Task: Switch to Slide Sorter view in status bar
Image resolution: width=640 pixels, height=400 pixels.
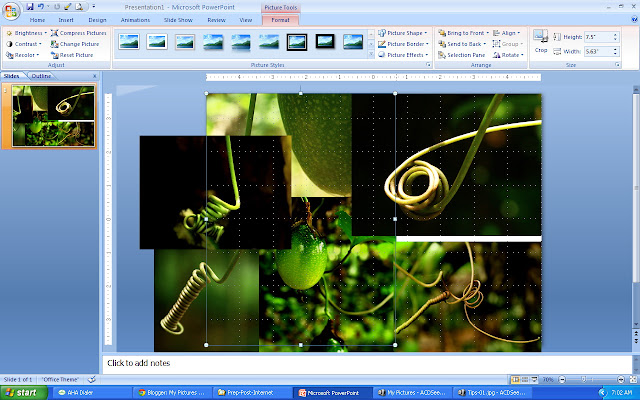Action: [525, 380]
